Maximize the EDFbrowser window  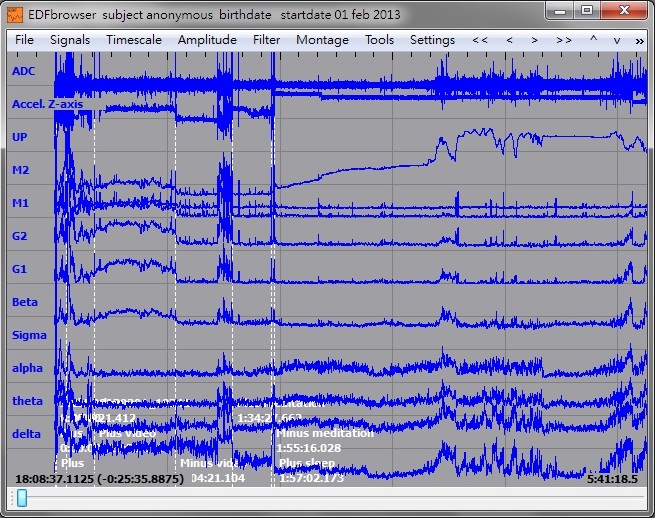(586, 11)
